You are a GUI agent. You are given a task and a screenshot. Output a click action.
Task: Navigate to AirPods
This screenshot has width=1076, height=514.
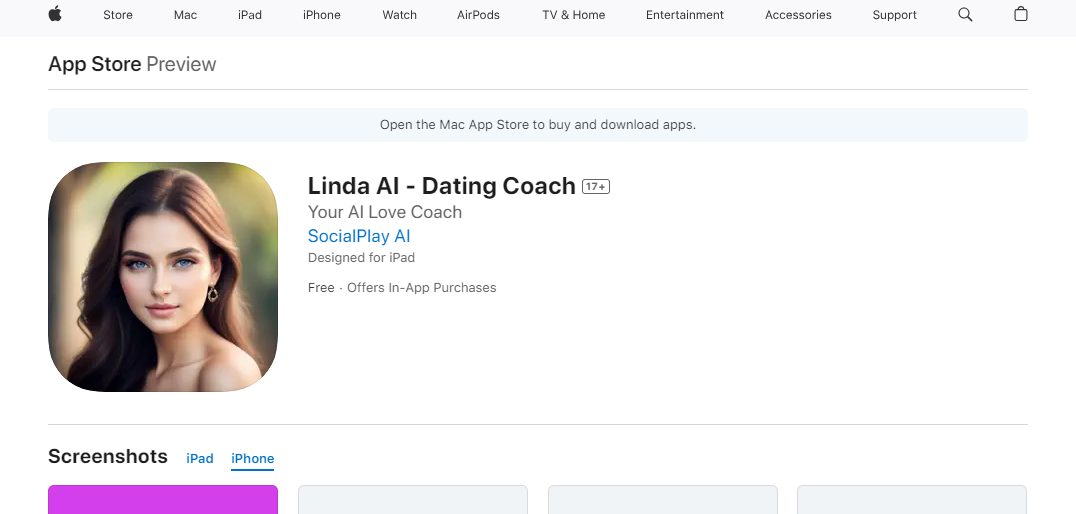478,15
